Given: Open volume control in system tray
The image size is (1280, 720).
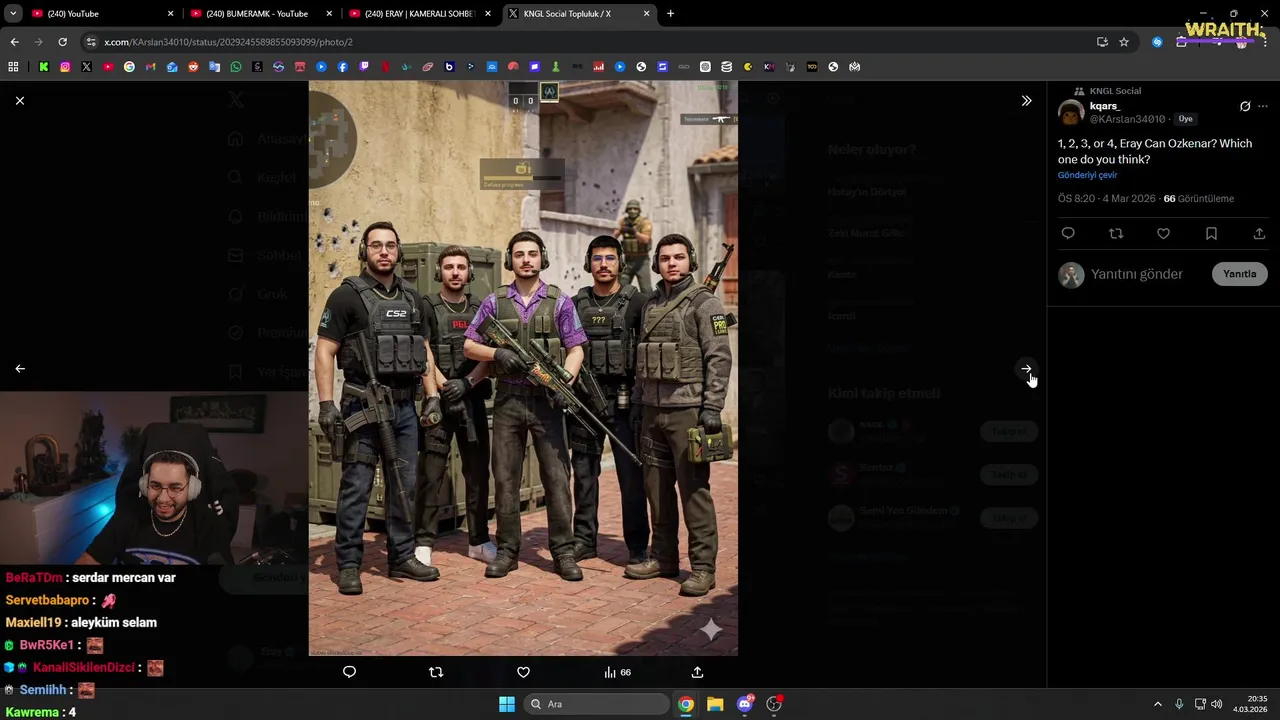Looking at the screenshot, I should click(x=1216, y=704).
